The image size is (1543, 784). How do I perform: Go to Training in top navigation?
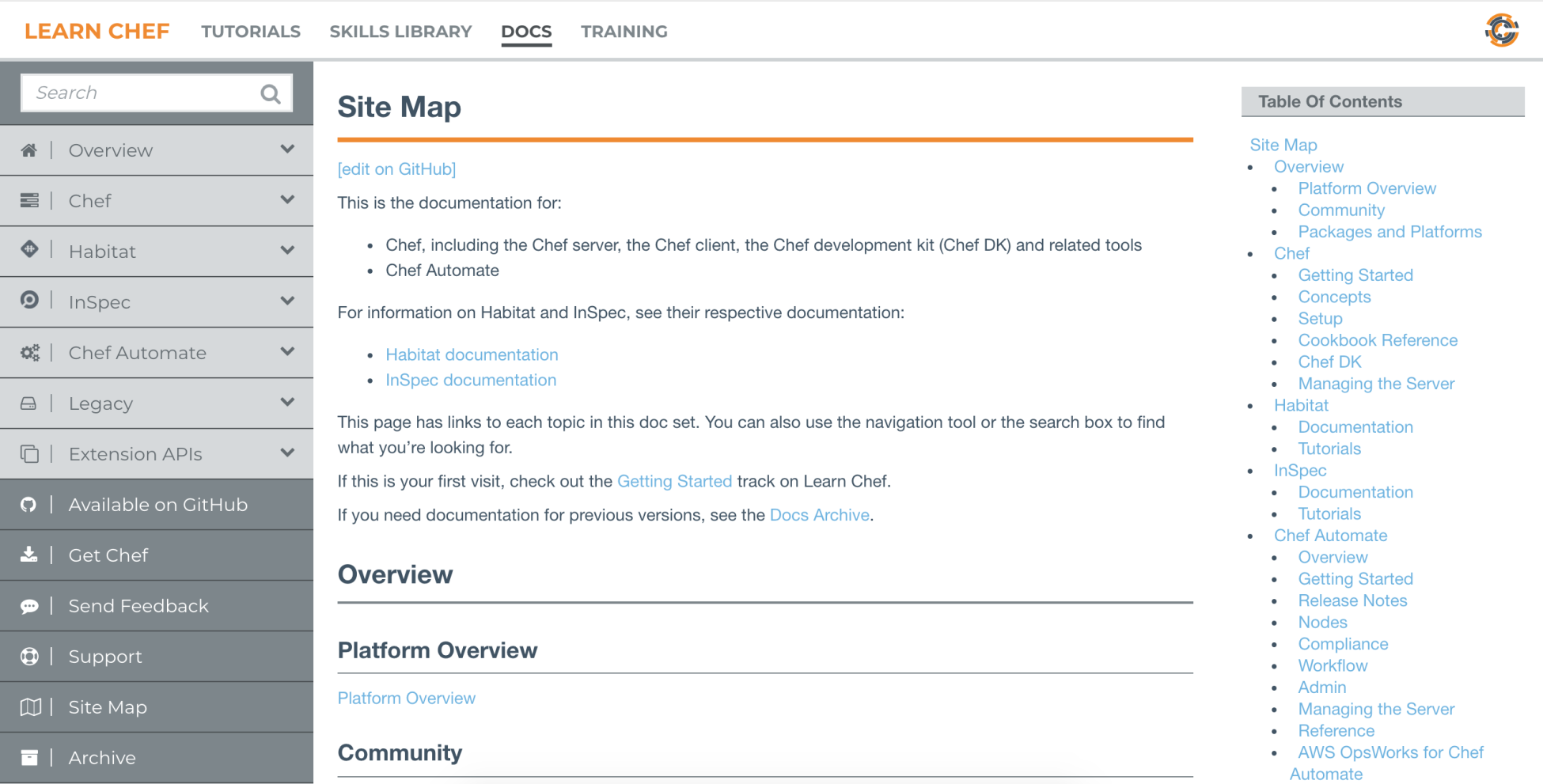[624, 32]
